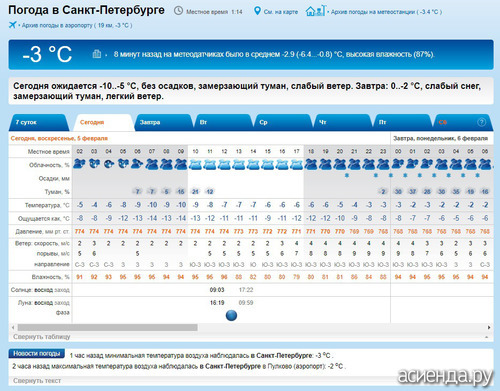Click the cloudiness icon for hour 04 today
Image resolution: width=500 pixels, height=391 pixels.
coord(108,164)
